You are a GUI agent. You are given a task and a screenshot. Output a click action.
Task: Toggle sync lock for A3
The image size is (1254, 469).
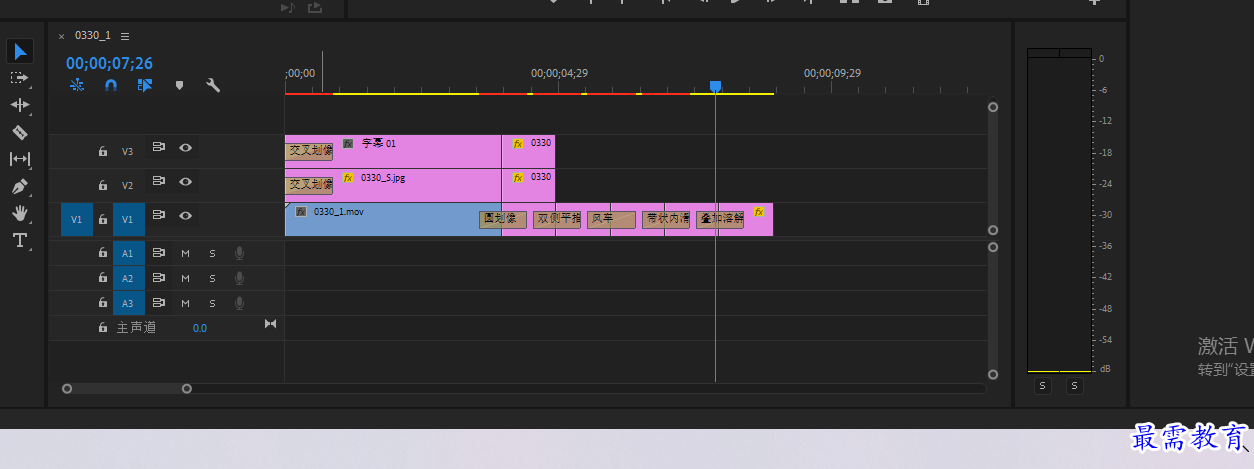158,303
